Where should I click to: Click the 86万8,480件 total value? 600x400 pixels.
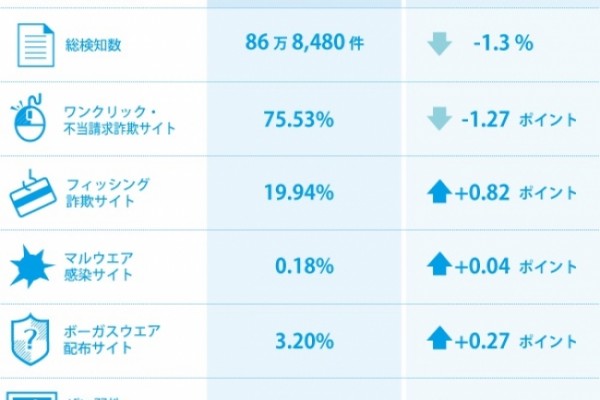pos(305,42)
